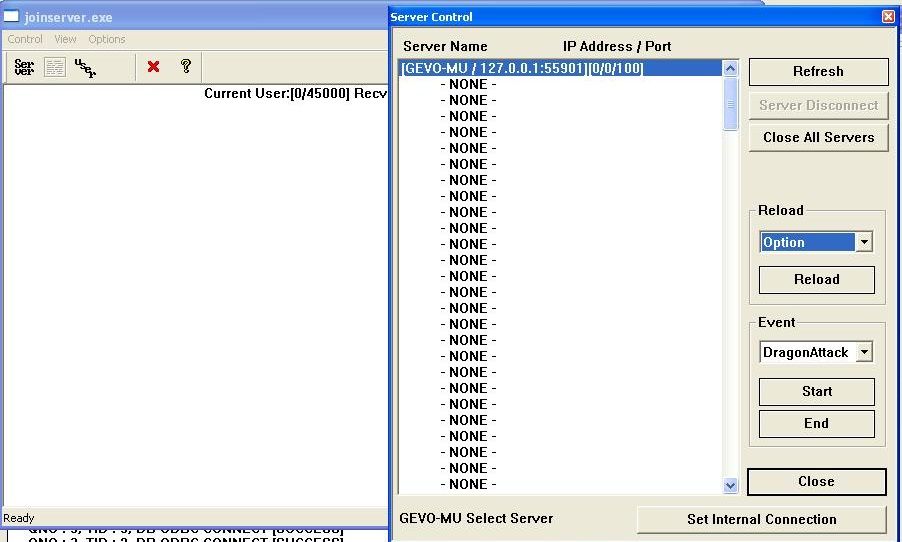Click the log list toolbar icon
902x542 pixels.
pos(54,67)
